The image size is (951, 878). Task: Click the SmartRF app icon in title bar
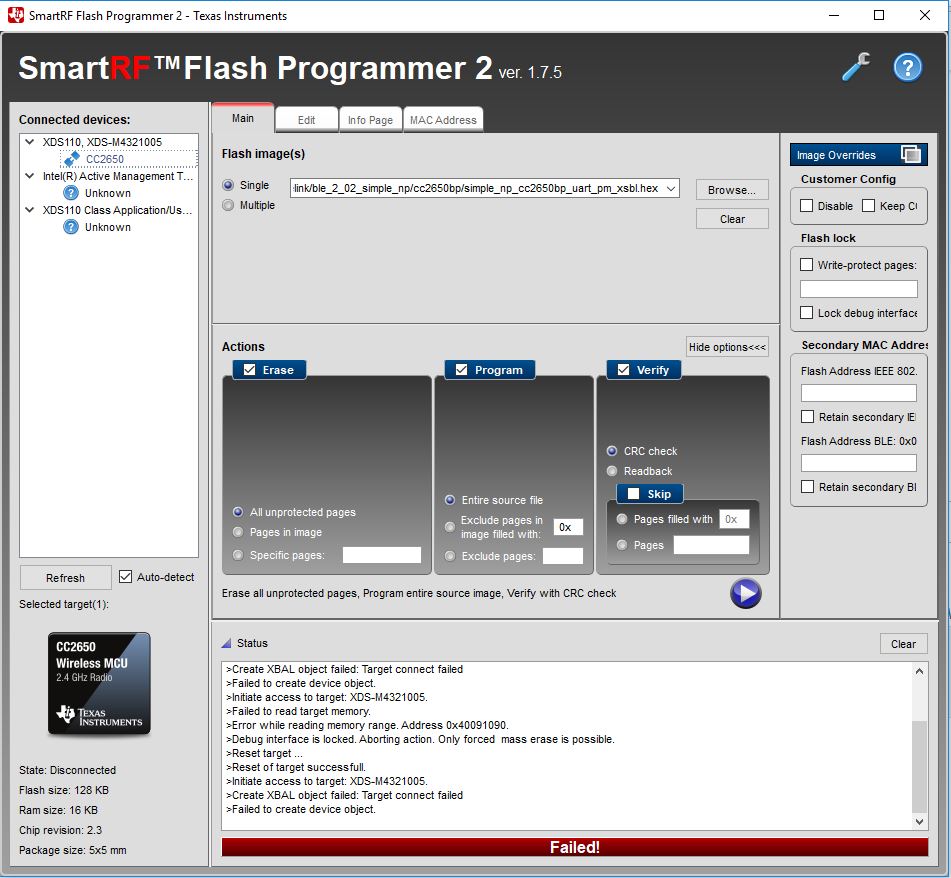click(15, 15)
